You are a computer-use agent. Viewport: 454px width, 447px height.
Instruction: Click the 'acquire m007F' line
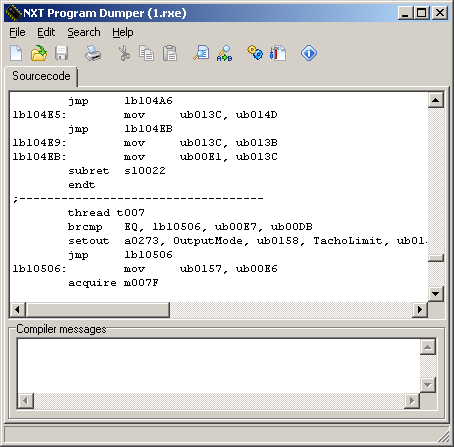[x=113, y=283]
